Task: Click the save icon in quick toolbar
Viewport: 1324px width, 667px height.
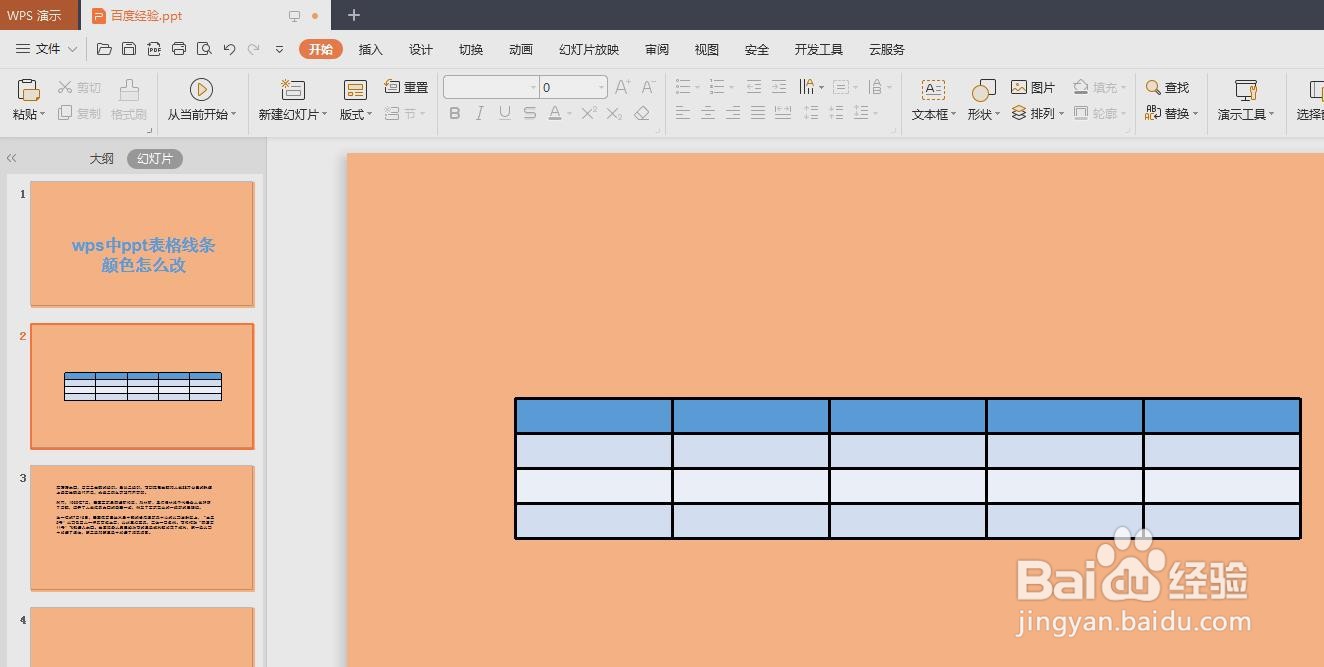Action: [129, 49]
